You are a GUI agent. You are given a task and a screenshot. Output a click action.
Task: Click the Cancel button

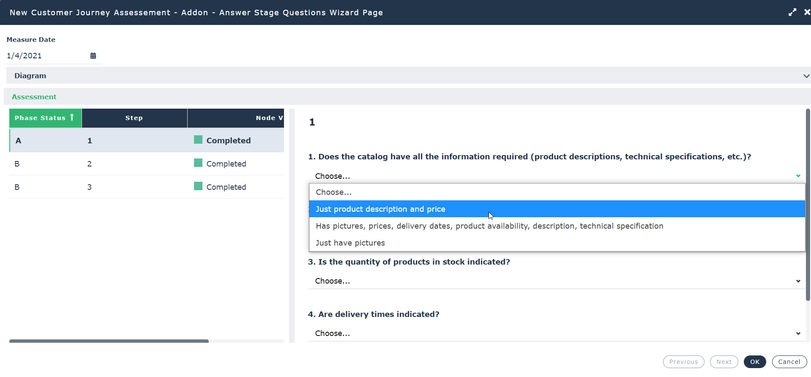789,361
